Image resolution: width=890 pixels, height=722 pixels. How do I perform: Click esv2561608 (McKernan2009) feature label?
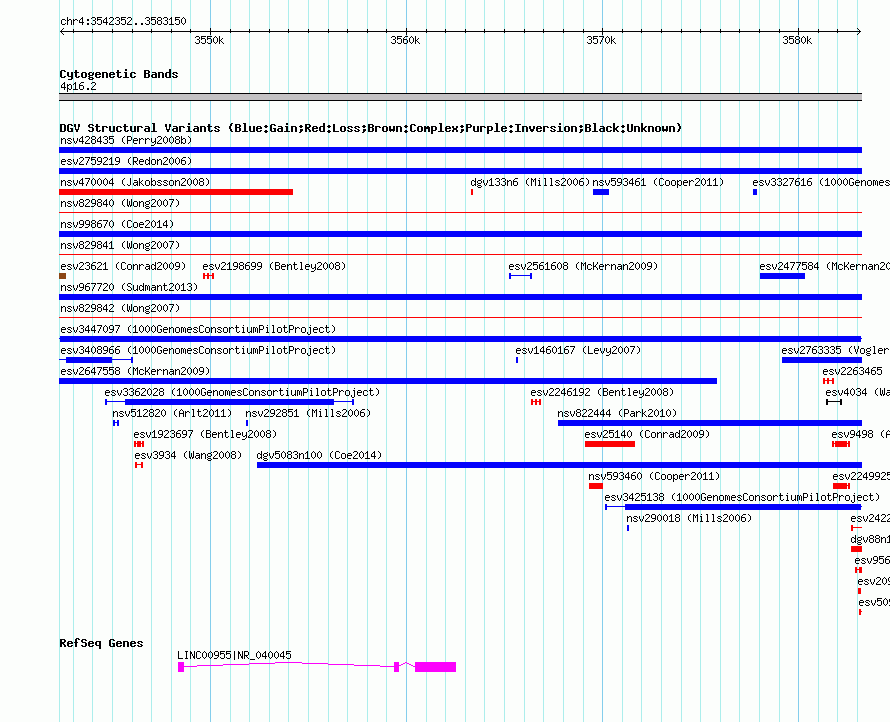pyautogui.click(x=583, y=266)
